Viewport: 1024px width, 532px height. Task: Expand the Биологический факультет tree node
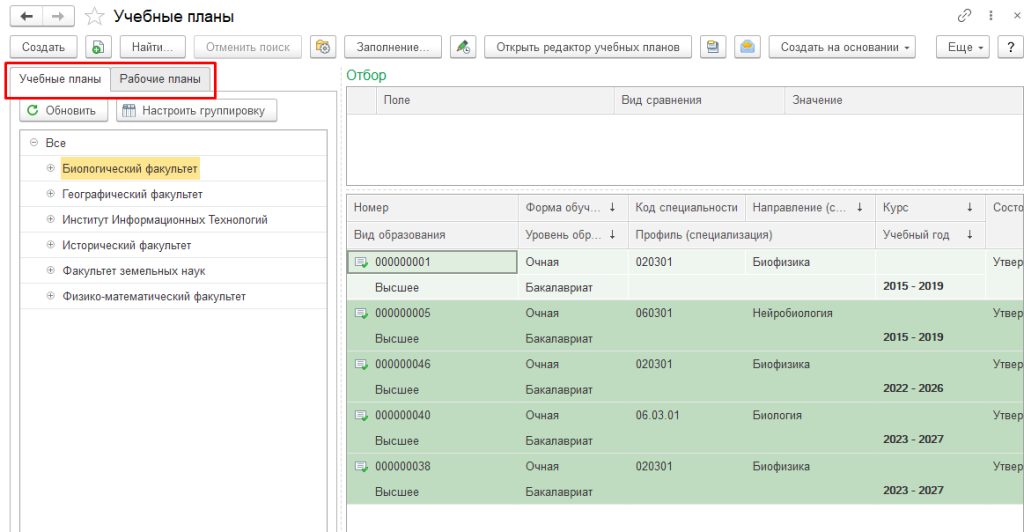pos(51,168)
